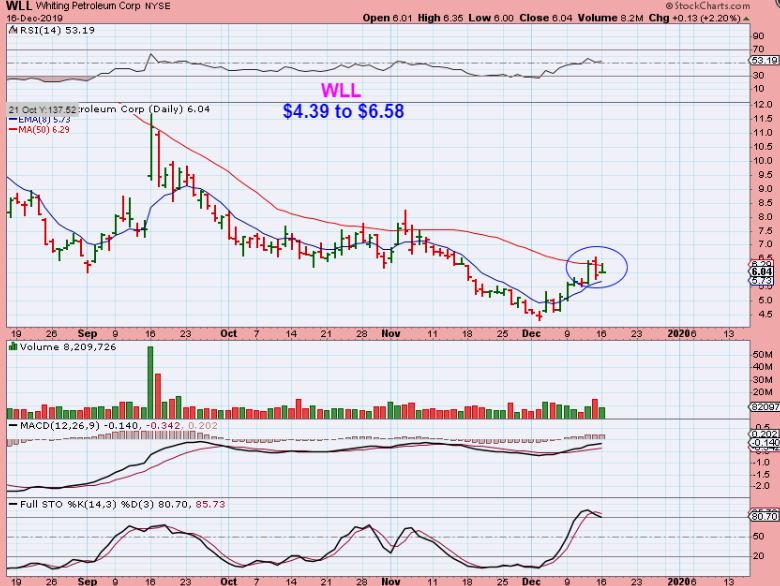Click the 5.73 EMA price tag on right axis
The width and height of the screenshot is (780, 586).
[x=762, y=281]
